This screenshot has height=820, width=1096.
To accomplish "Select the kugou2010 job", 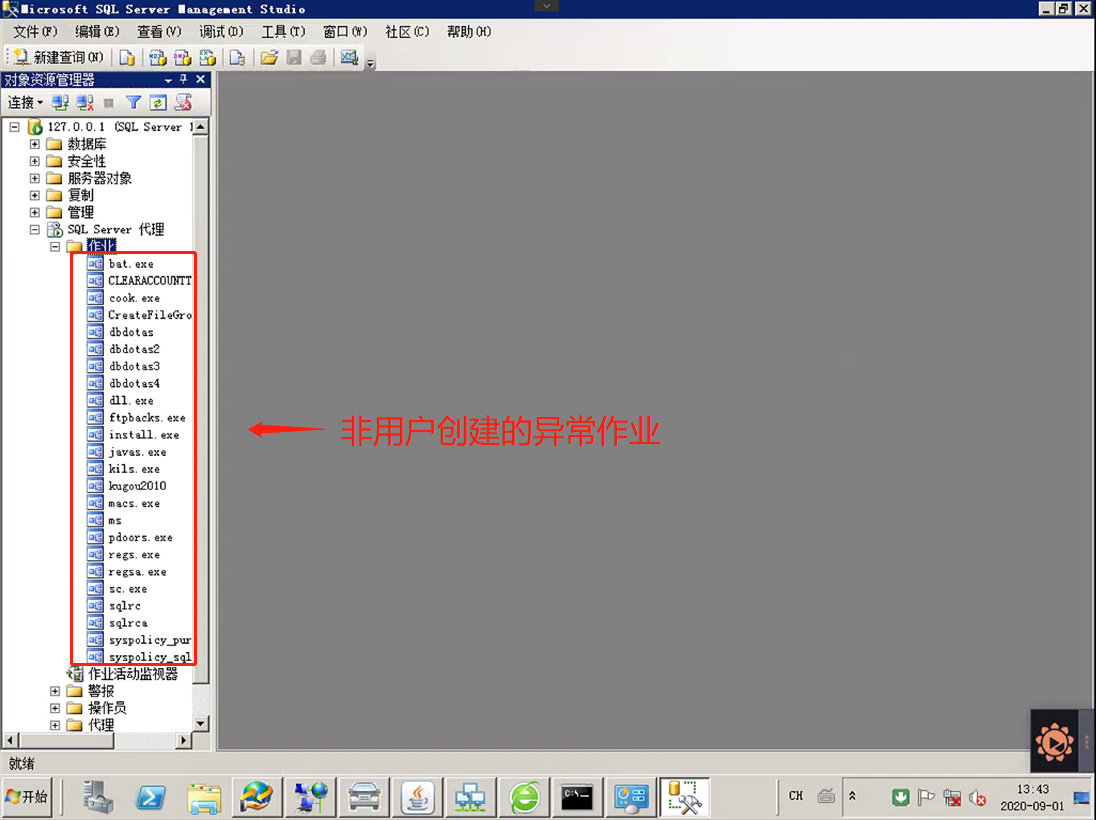I will pyautogui.click(x=137, y=486).
